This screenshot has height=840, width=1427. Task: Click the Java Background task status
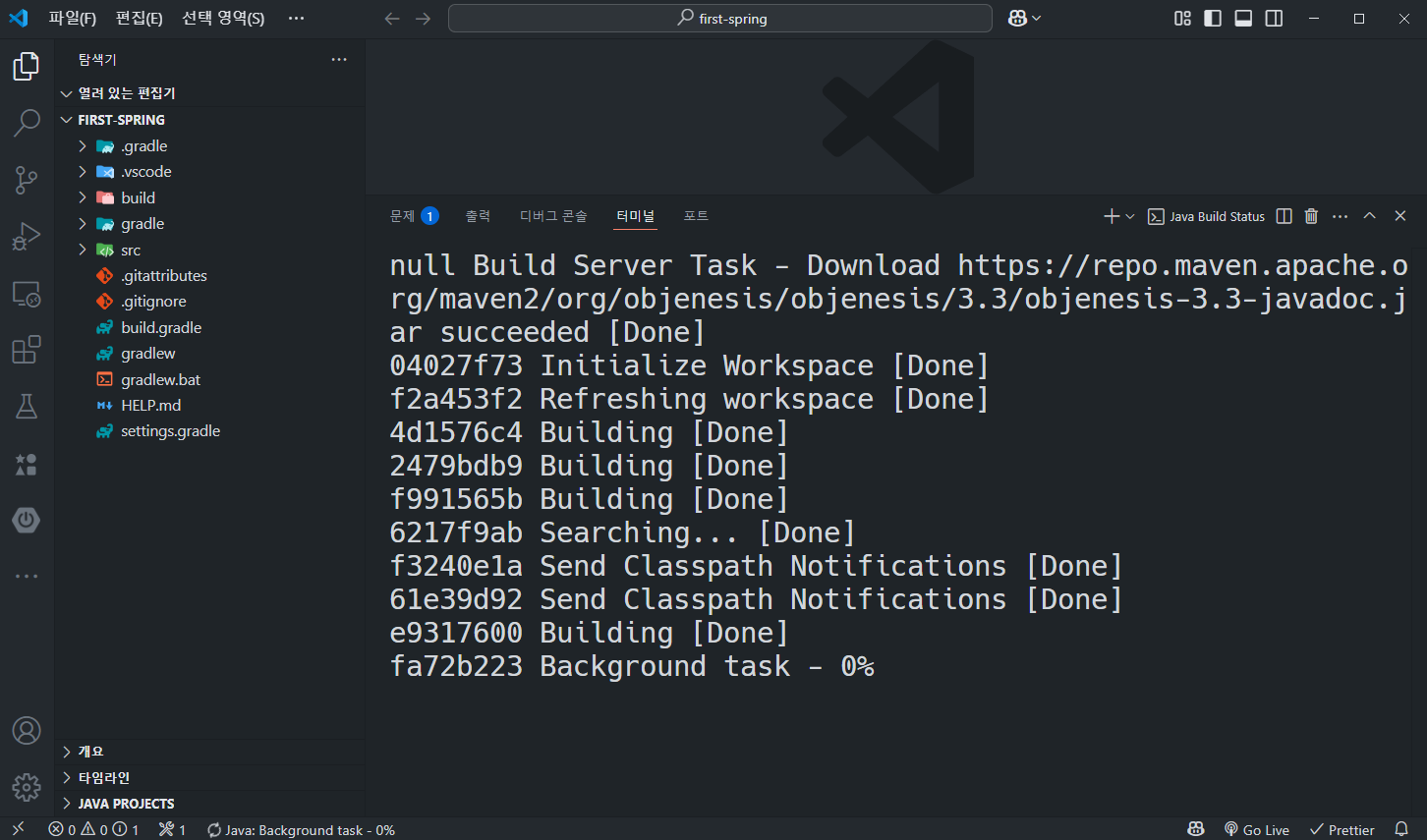click(x=301, y=830)
